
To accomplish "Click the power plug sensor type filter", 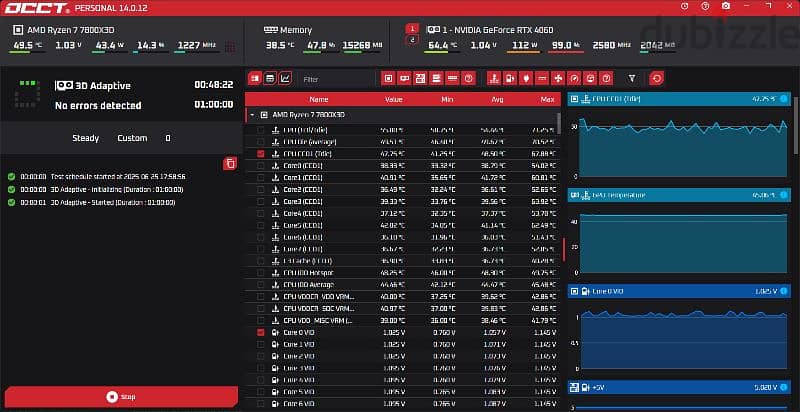I will [526, 79].
